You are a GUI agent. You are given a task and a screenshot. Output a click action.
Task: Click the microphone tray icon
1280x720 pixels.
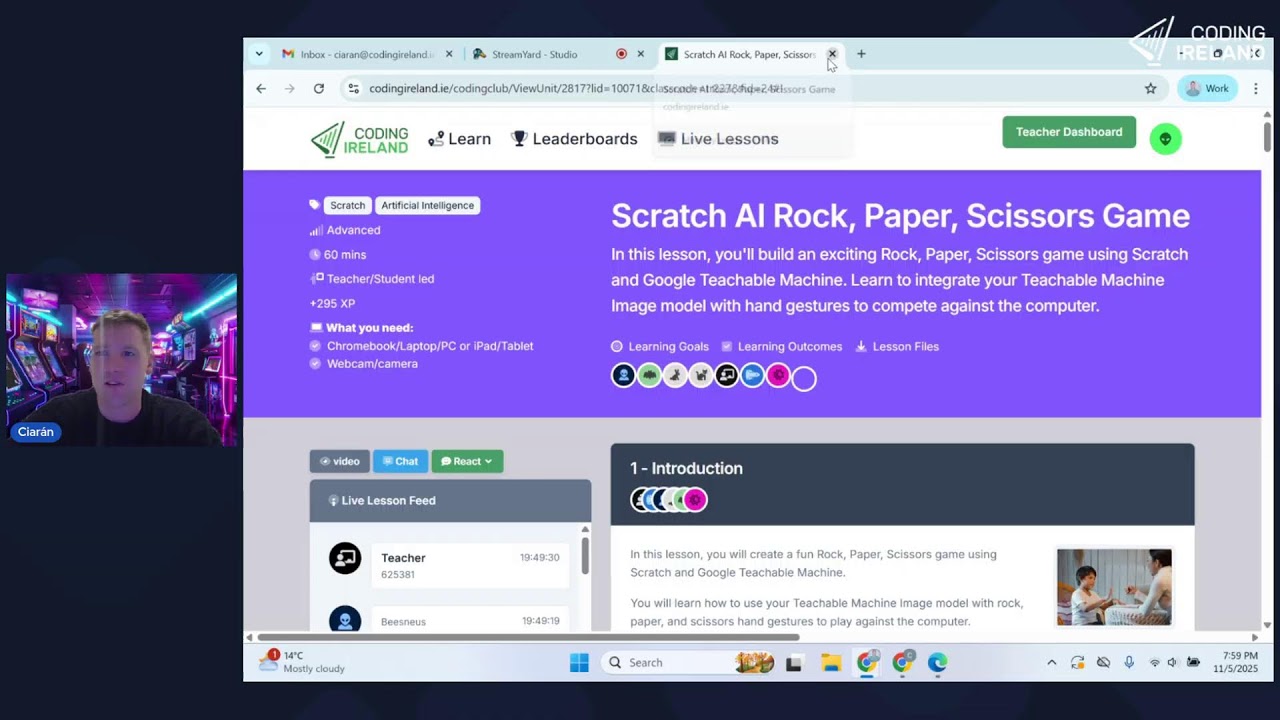pyautogui.click(x=1129, y=662)
